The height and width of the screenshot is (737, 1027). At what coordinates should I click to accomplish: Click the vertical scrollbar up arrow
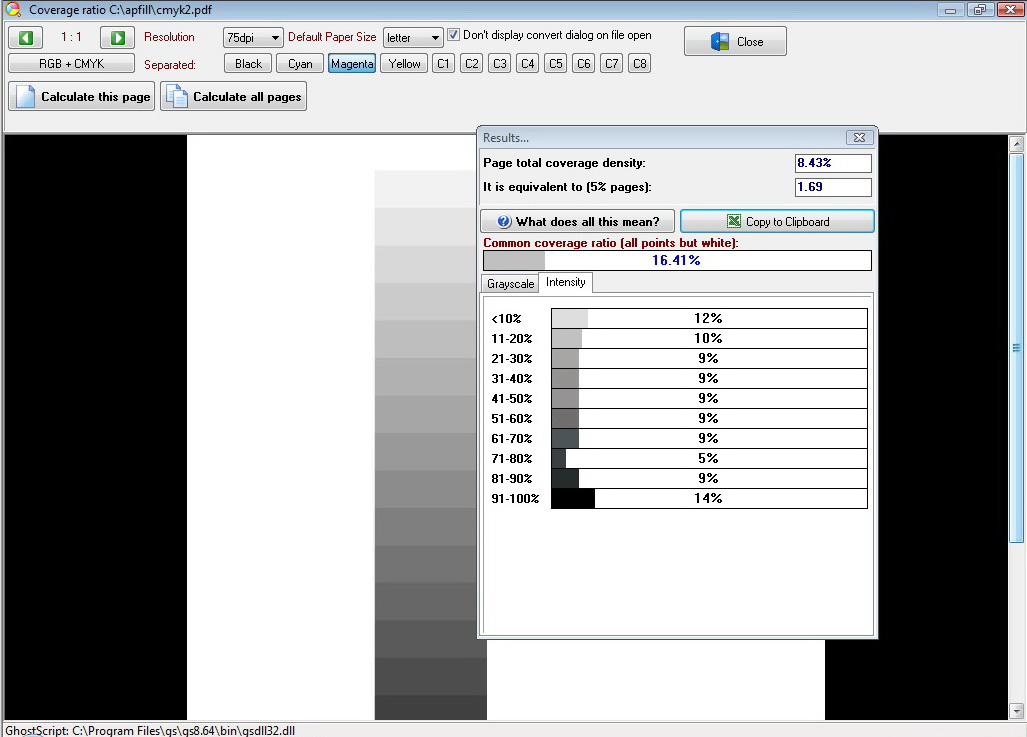1017,143
